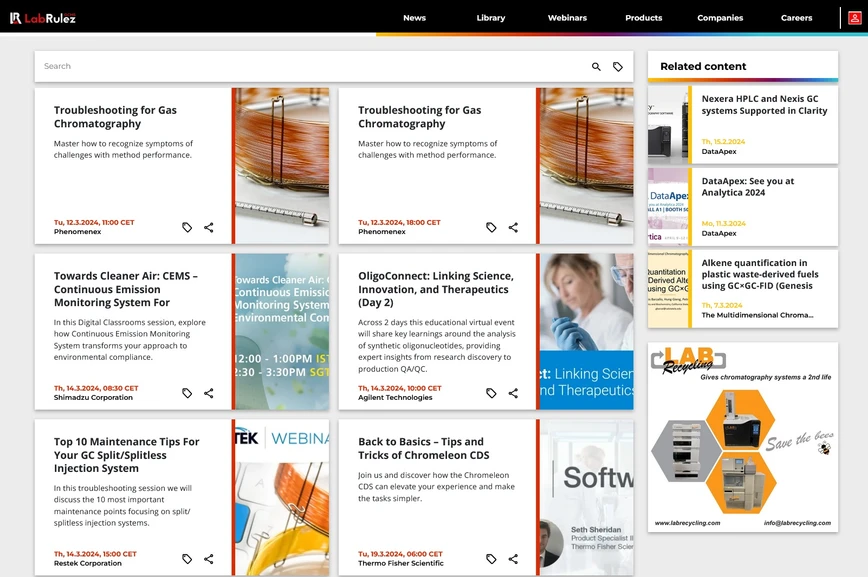This screenshot has width=868, height=577.
Task: Click the Restek webinar thumbnail image
Action: click(x=282, y=497)
